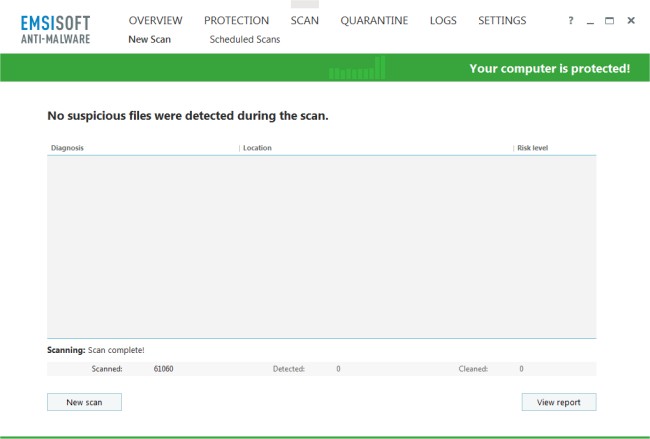Click the 'Scanned:' label
The image size is (650, 439).
[107, 369]
